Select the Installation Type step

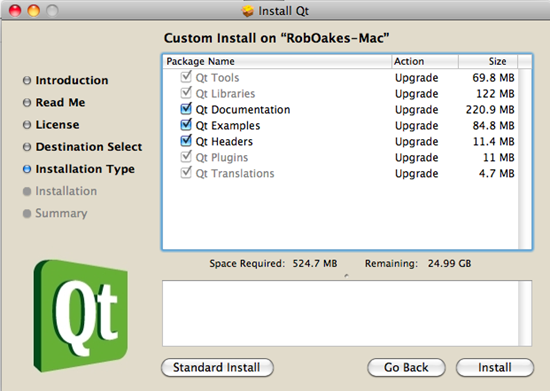[x=79, y=169]
